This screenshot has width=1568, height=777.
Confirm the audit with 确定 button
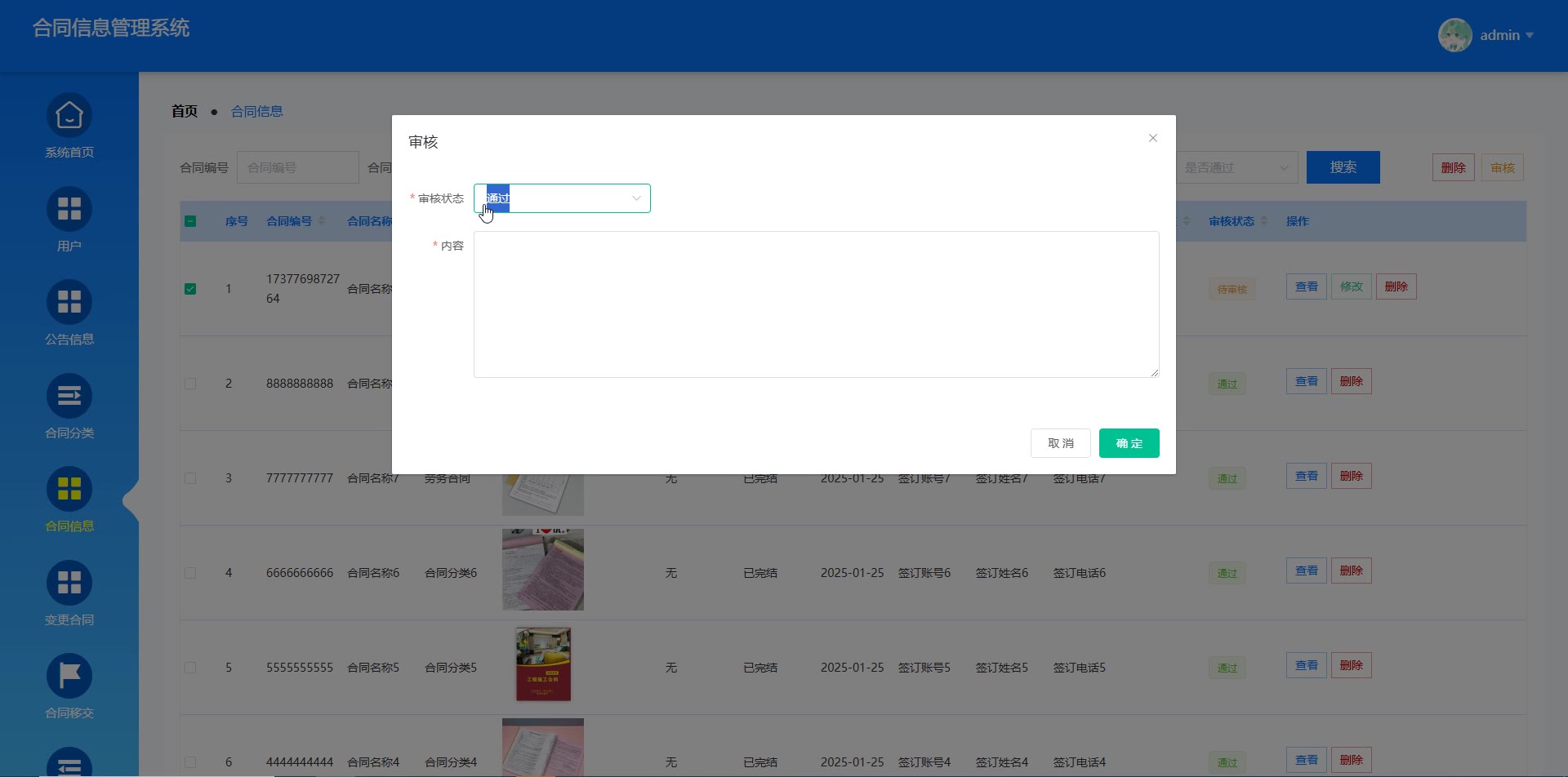coord(1129,443)
